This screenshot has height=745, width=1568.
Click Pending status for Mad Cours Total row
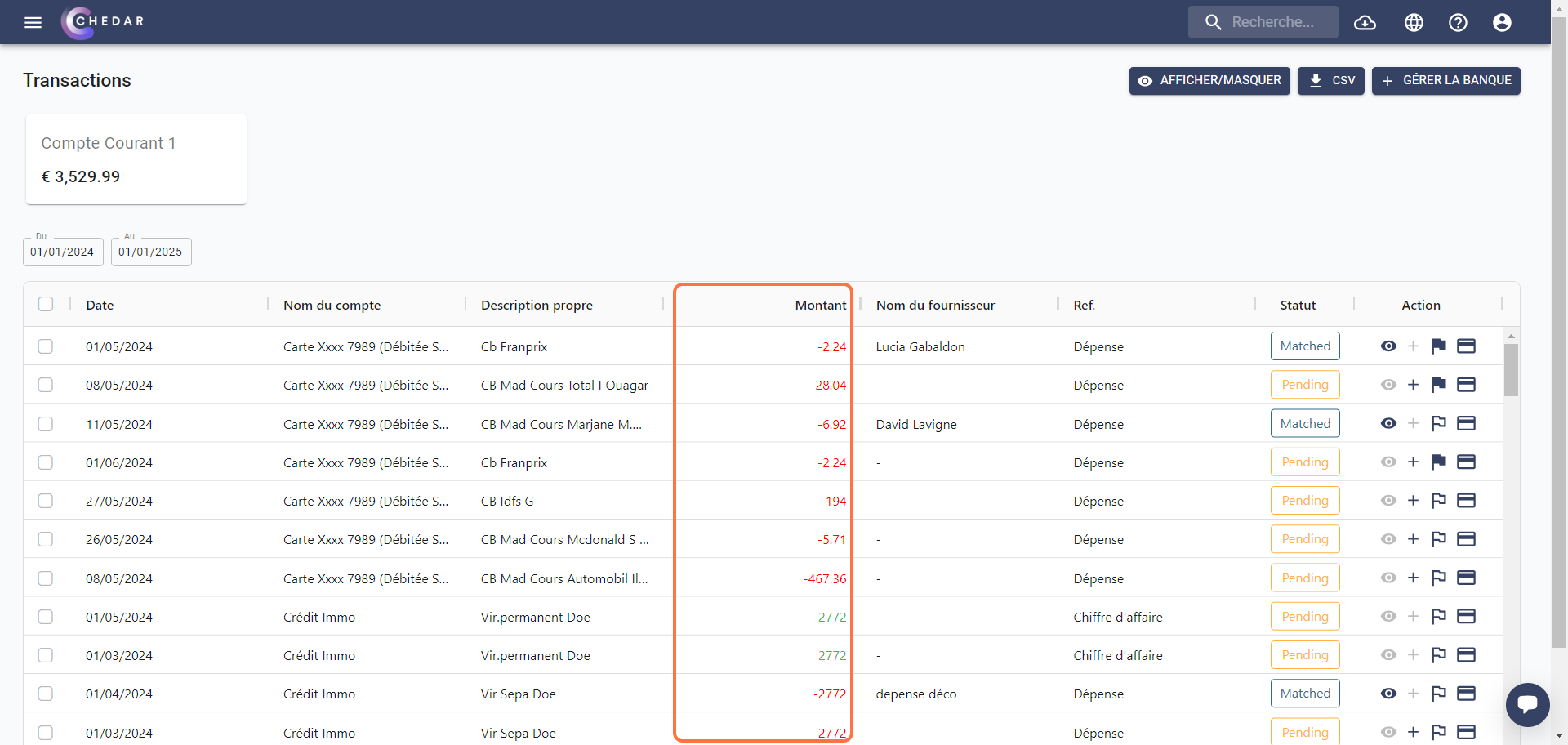[1305, 385]
